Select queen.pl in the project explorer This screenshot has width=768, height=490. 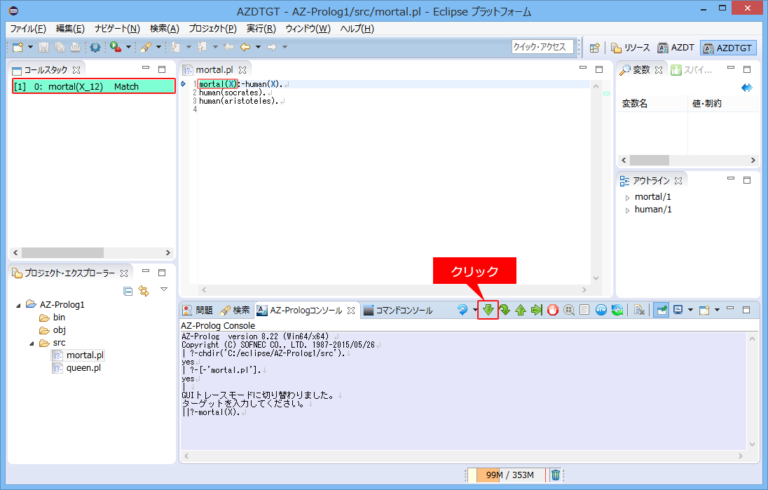click(82, 368)
